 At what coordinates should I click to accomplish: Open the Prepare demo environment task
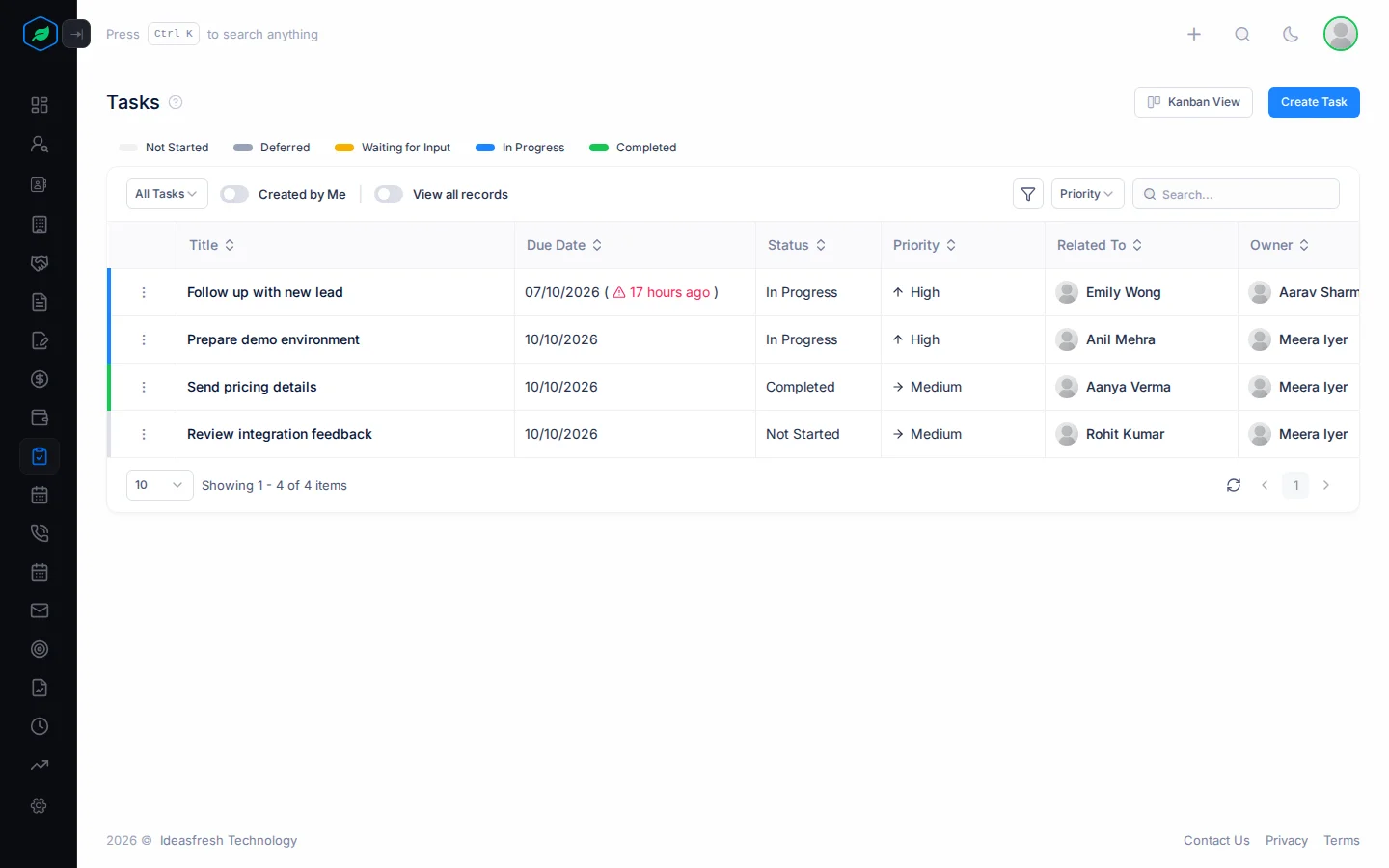[273, 339]
